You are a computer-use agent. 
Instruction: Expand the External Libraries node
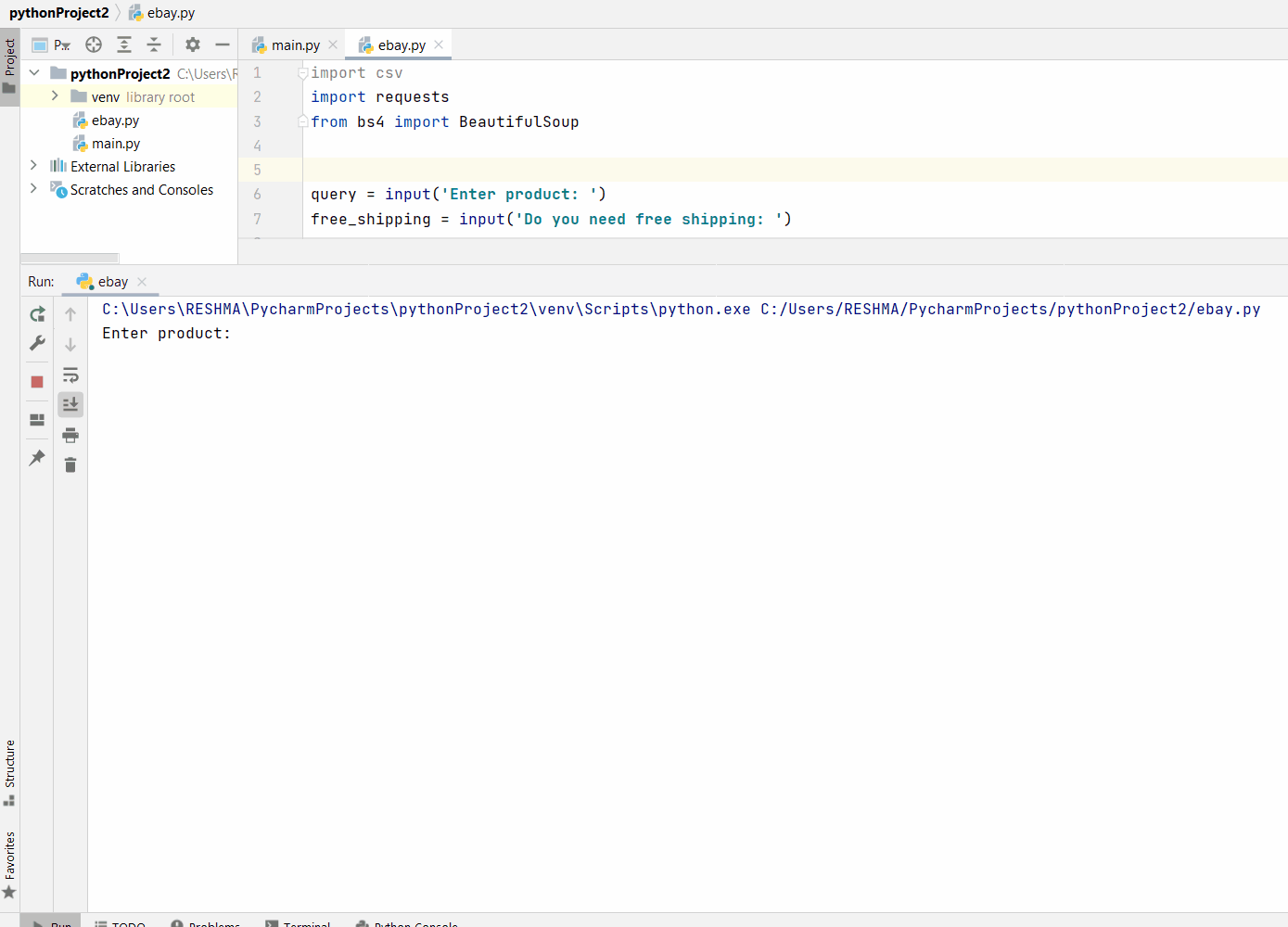tap(33, 166)
